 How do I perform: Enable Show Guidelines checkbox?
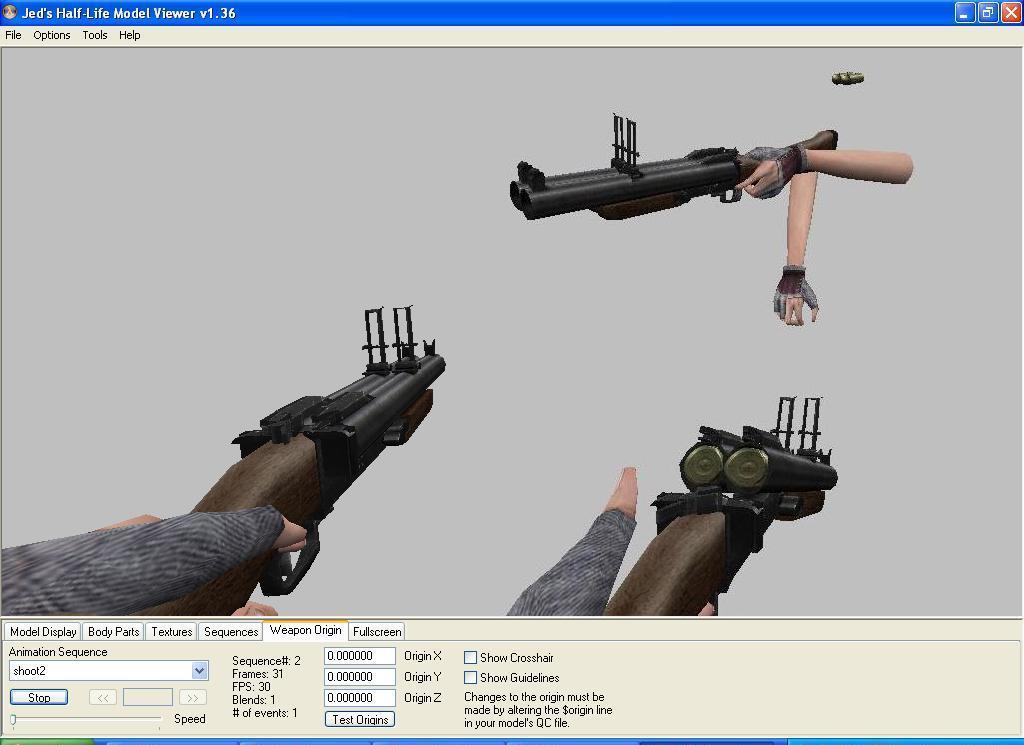point(470,678)
